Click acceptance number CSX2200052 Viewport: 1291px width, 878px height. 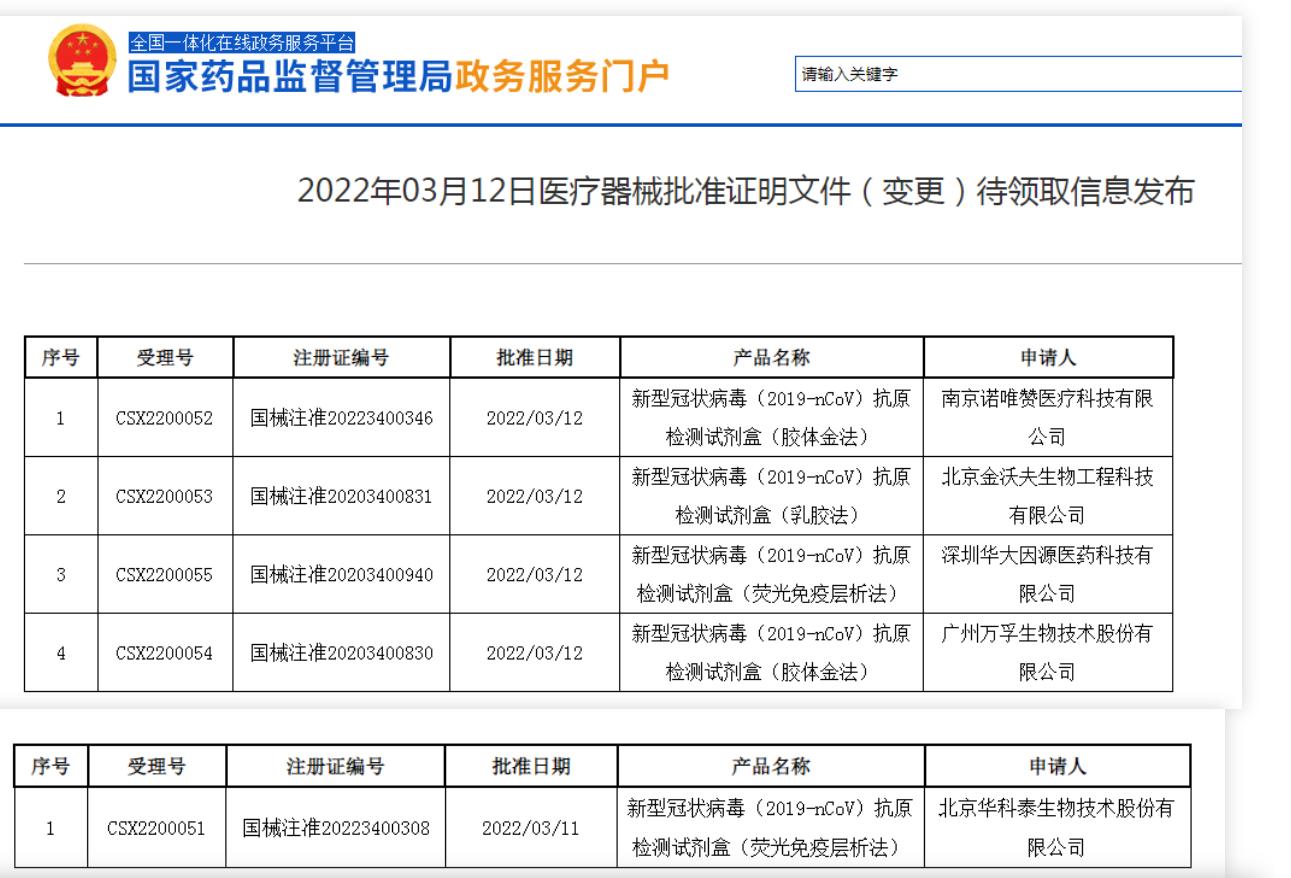click(x=164, y=419)
